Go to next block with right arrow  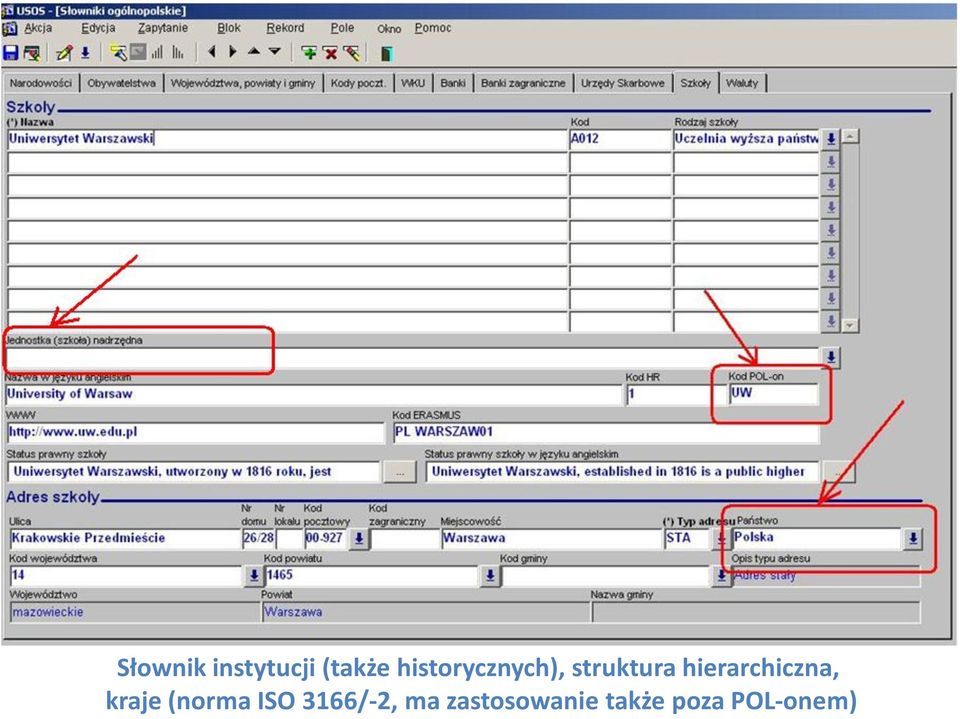[x=233, y=52]
